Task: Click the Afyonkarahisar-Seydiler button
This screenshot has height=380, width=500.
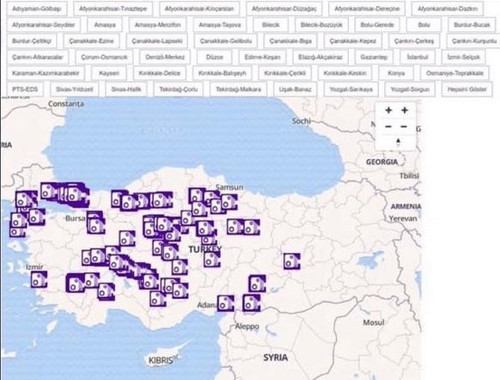Action: (43, 25)
